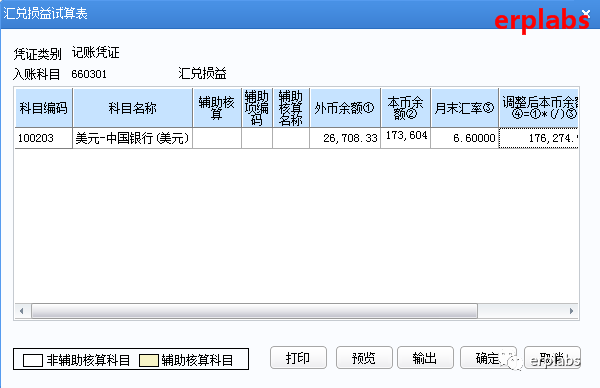Click the 26,708.33 foreign balance cell

click(345, 138)
